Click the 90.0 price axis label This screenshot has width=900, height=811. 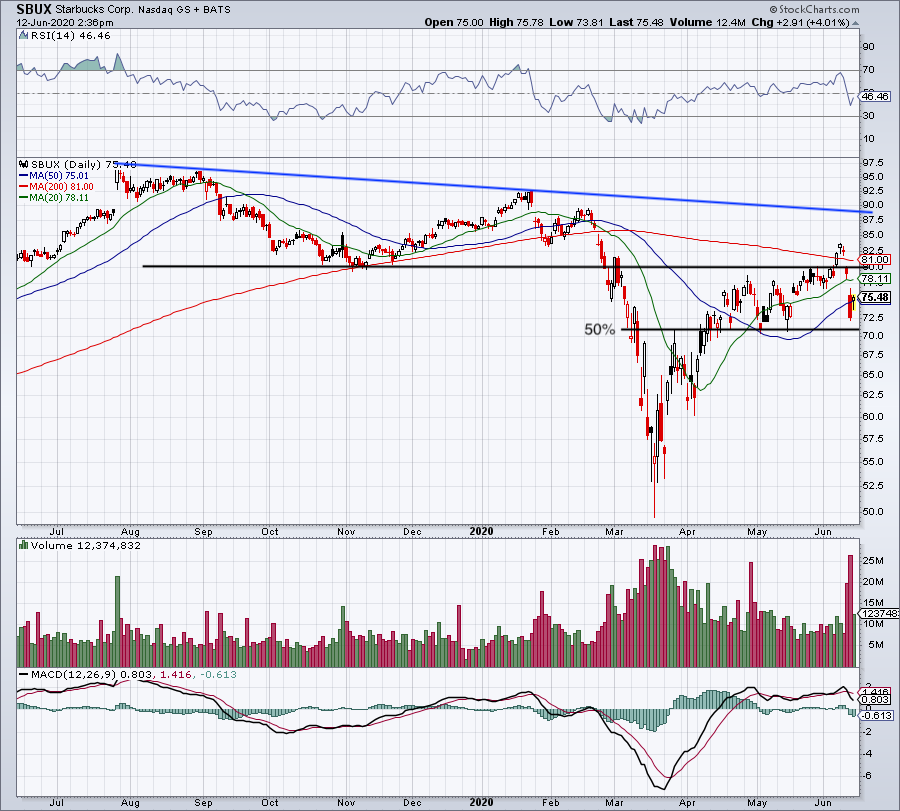click(872, 205)
